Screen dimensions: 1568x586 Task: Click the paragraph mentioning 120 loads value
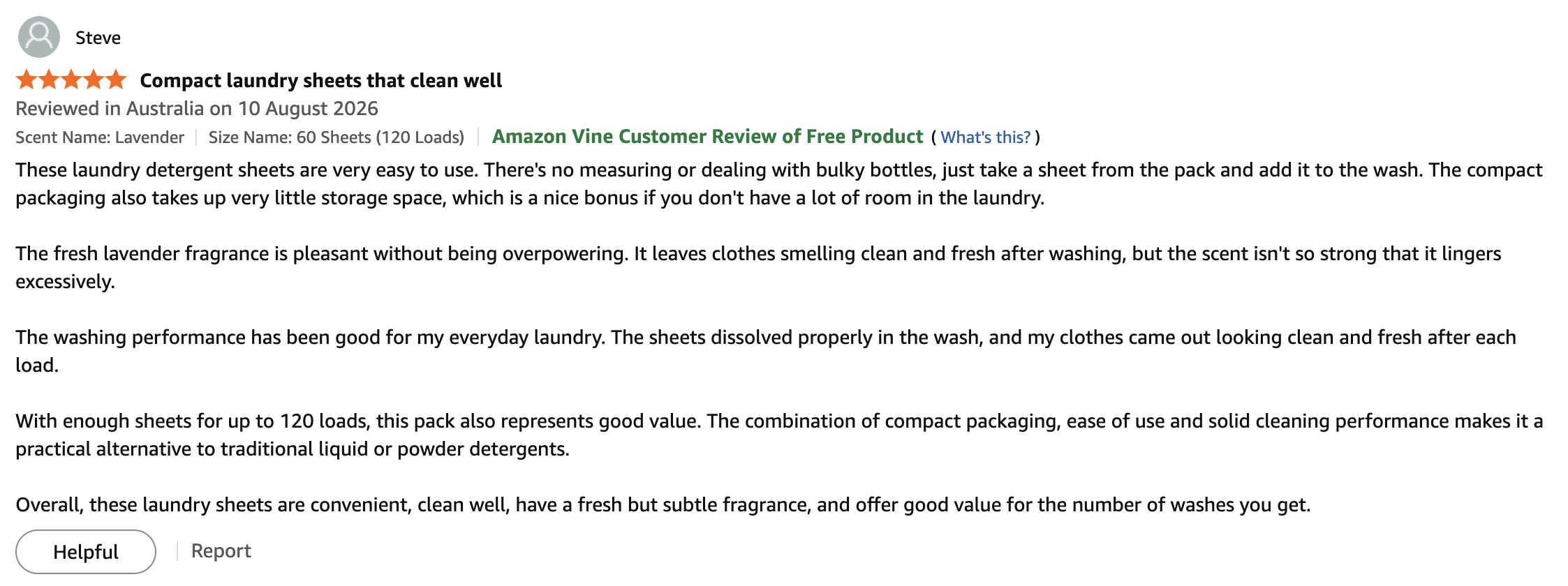pyautogui.click(x=779, y=435)
